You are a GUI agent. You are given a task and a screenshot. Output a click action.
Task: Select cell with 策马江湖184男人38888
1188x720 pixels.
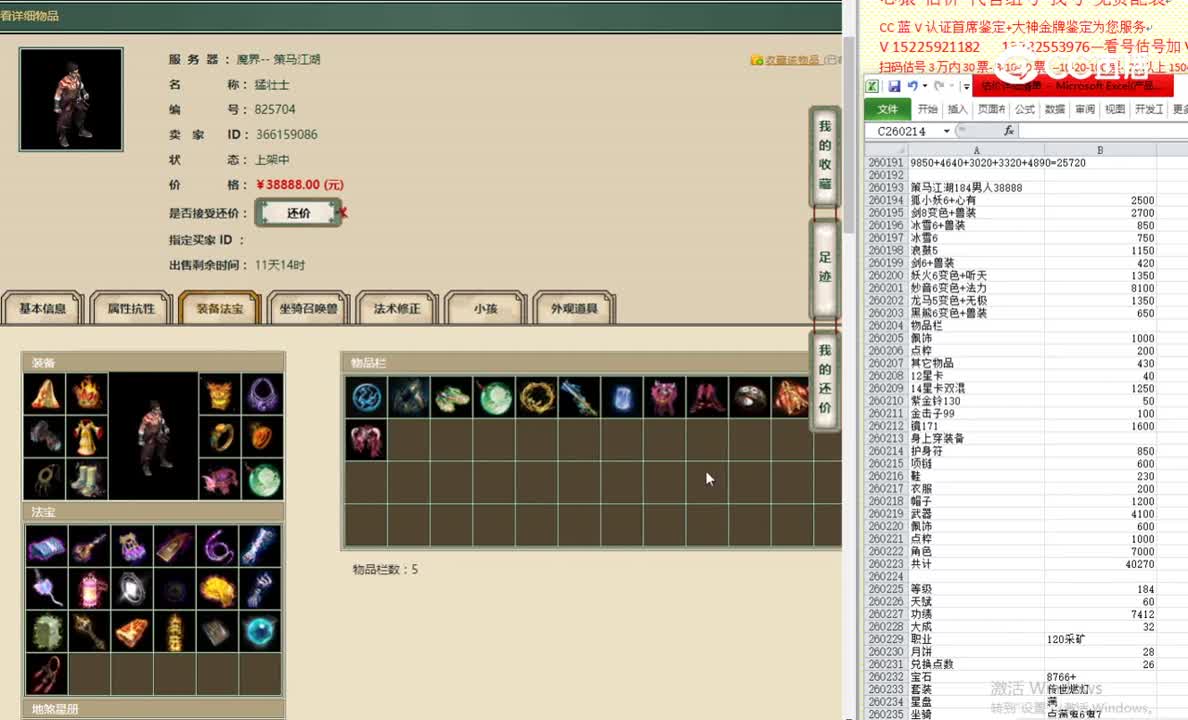(976, 187)
